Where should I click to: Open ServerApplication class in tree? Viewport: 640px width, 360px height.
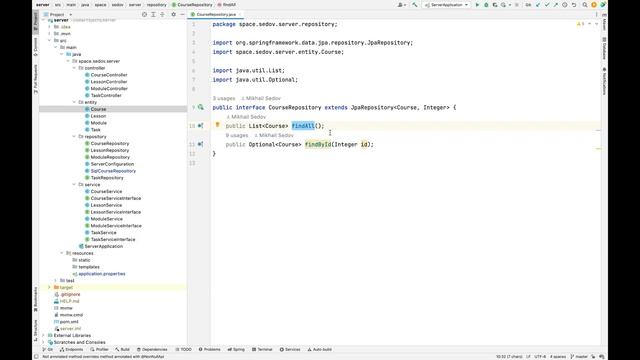(x=103, y=246)
